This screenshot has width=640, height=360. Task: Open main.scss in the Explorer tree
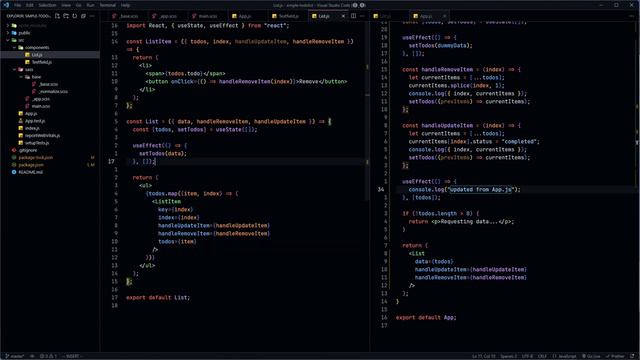(x=50, y=106)
